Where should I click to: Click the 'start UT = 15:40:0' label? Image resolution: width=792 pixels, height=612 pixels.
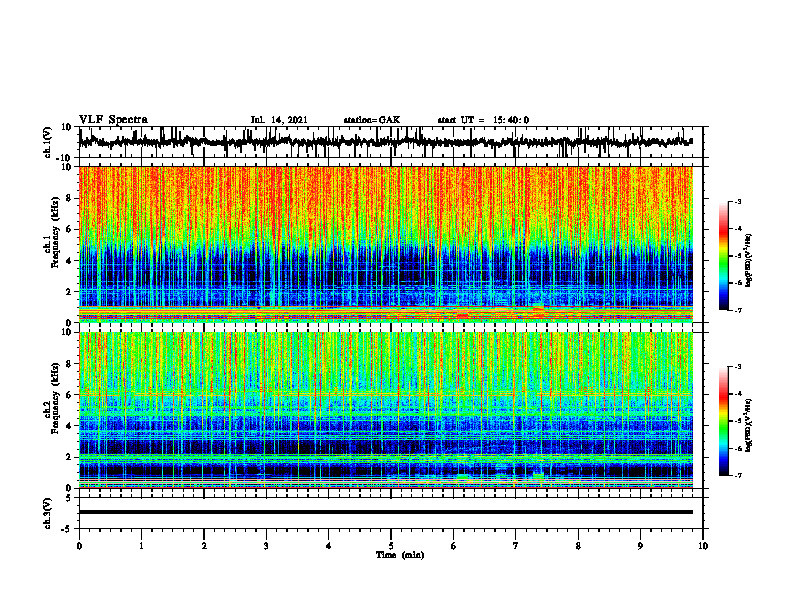pos(483,120)
